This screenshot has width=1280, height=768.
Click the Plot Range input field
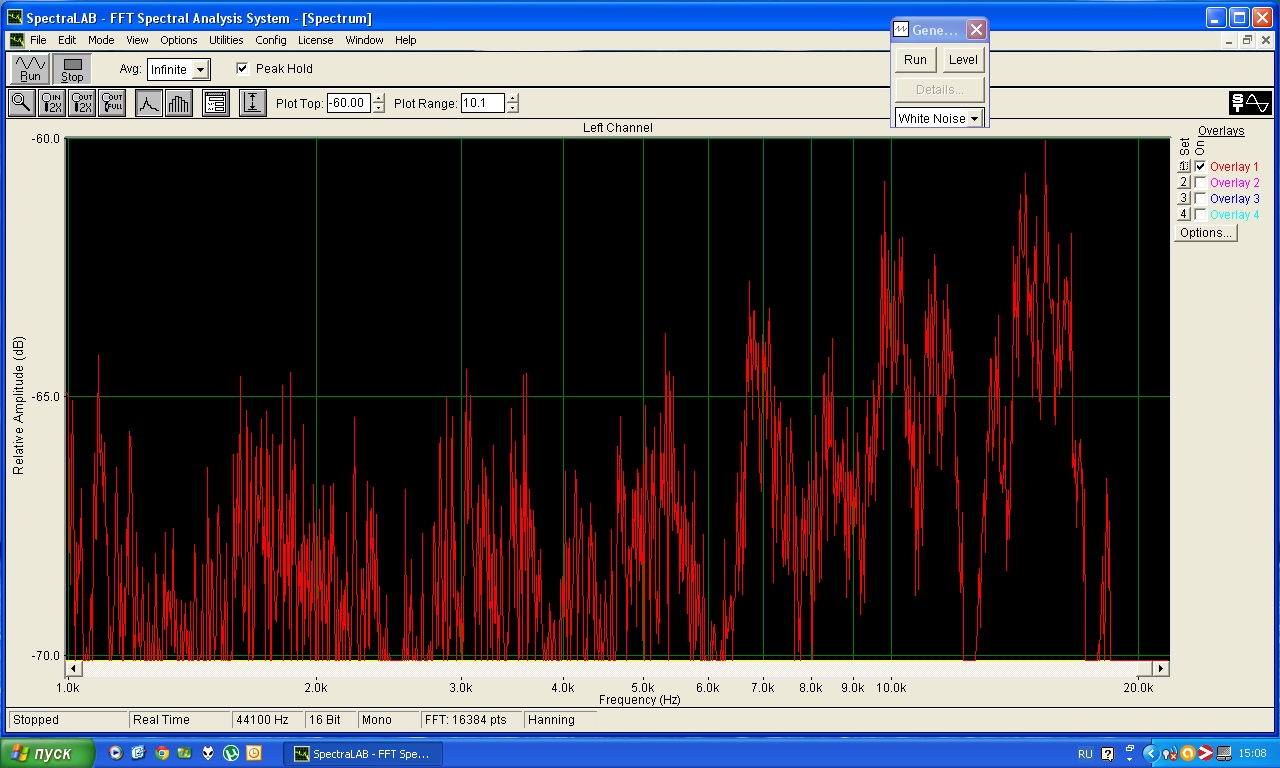[482, 103]
